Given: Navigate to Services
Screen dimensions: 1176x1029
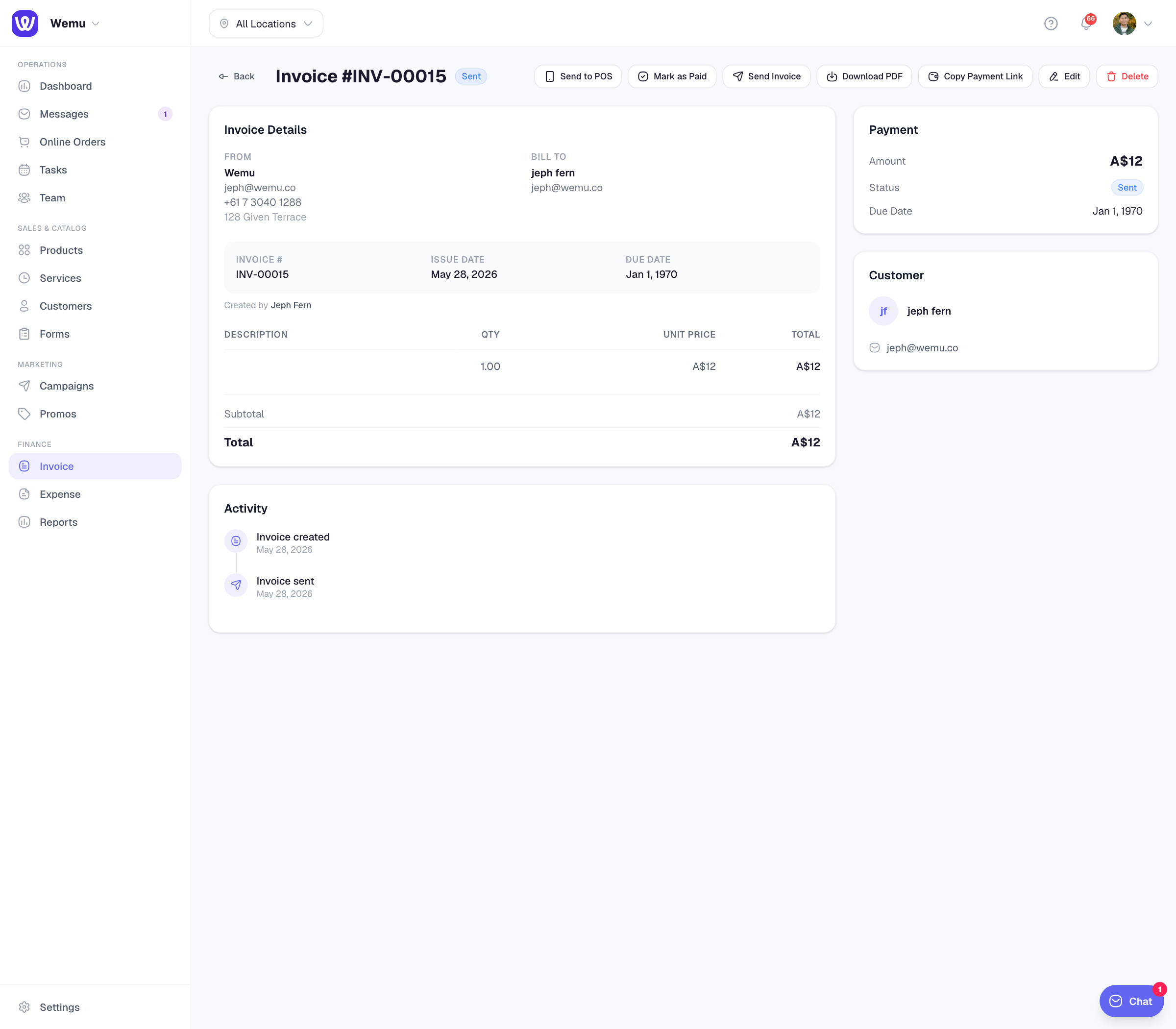Looking at the screenshot, I should click(95, 278).
